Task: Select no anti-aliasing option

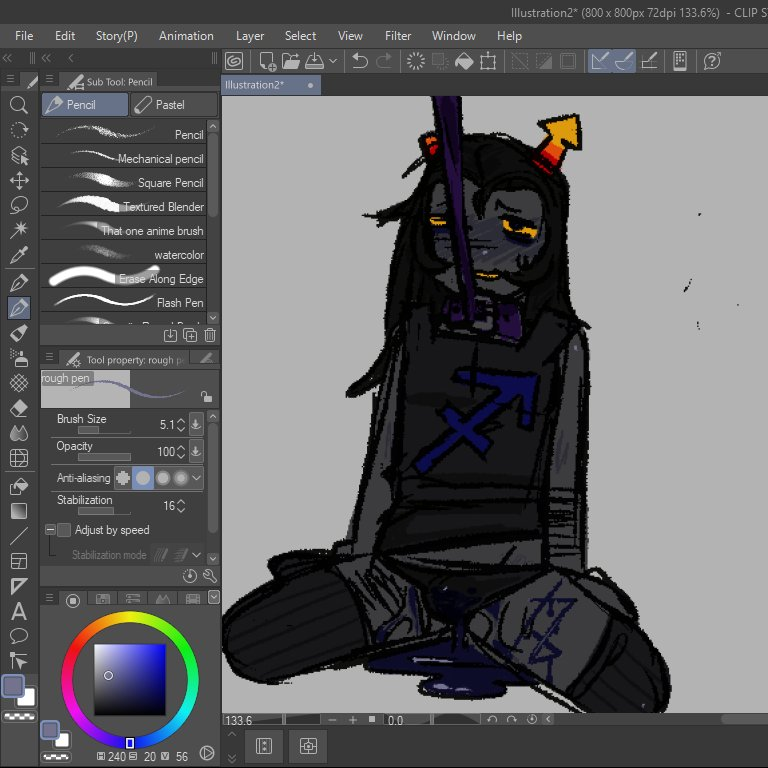Action: pyautogui.click(x=123, y=478)
